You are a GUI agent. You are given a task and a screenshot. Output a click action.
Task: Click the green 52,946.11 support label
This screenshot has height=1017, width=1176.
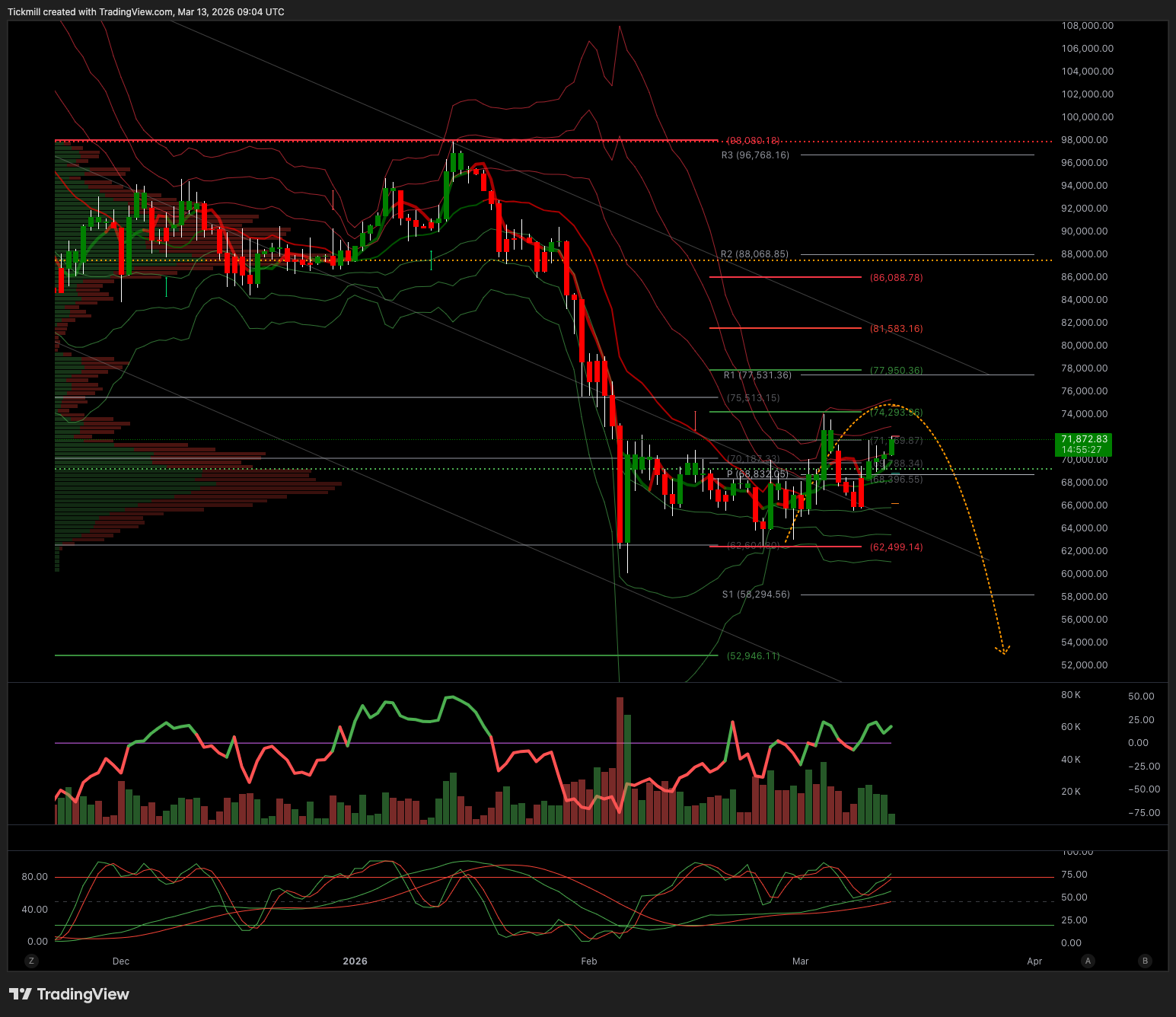pyautogui.click(x=753, y=656)
